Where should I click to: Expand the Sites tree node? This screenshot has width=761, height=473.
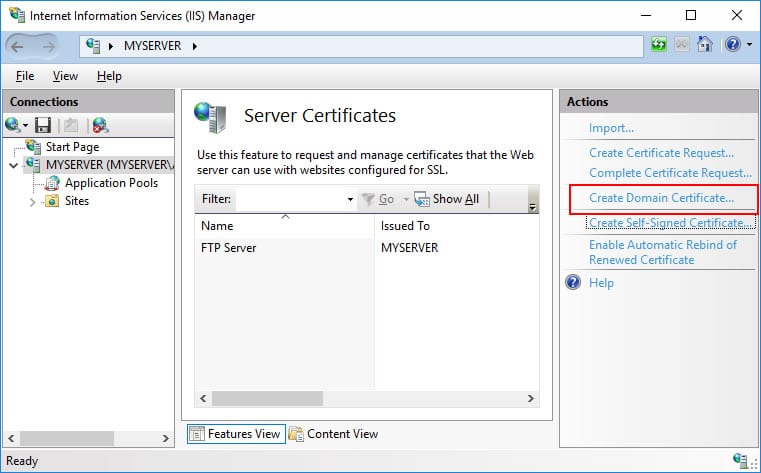[32, 201]
